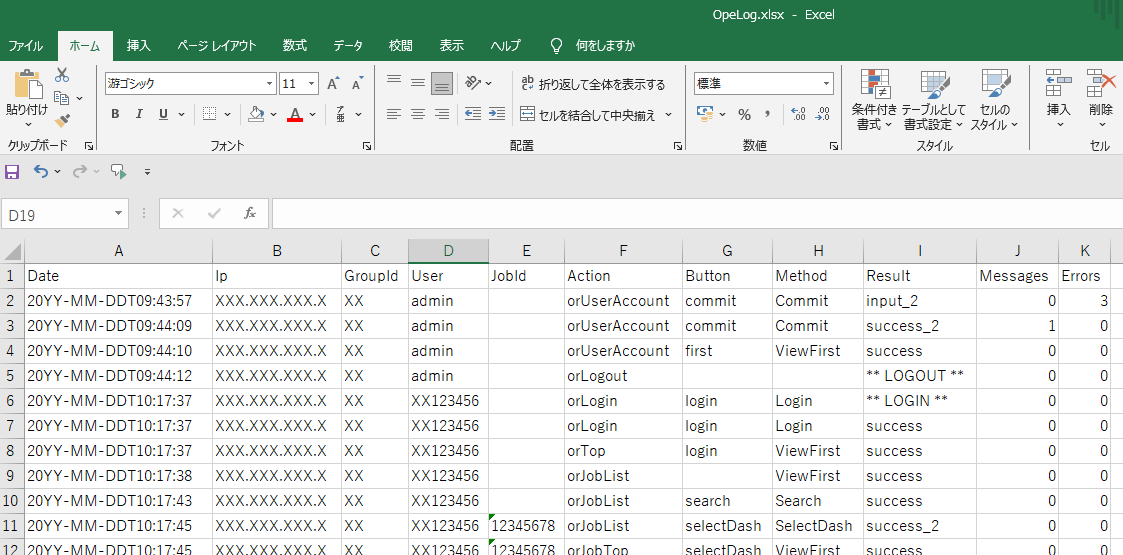The width and height of the screenshot is (1123, 555).
Task: Increase indent icon
Action: point(497,114)
